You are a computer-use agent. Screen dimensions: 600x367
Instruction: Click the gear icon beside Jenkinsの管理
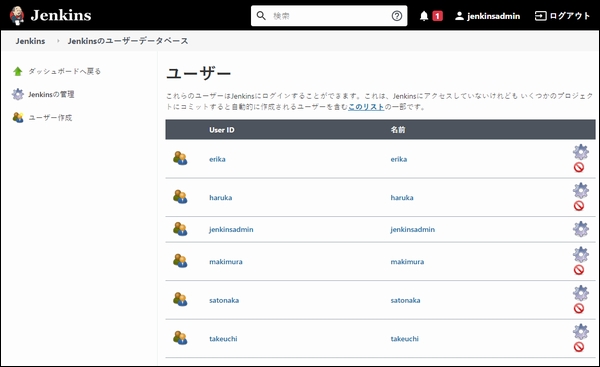point(18,94)
